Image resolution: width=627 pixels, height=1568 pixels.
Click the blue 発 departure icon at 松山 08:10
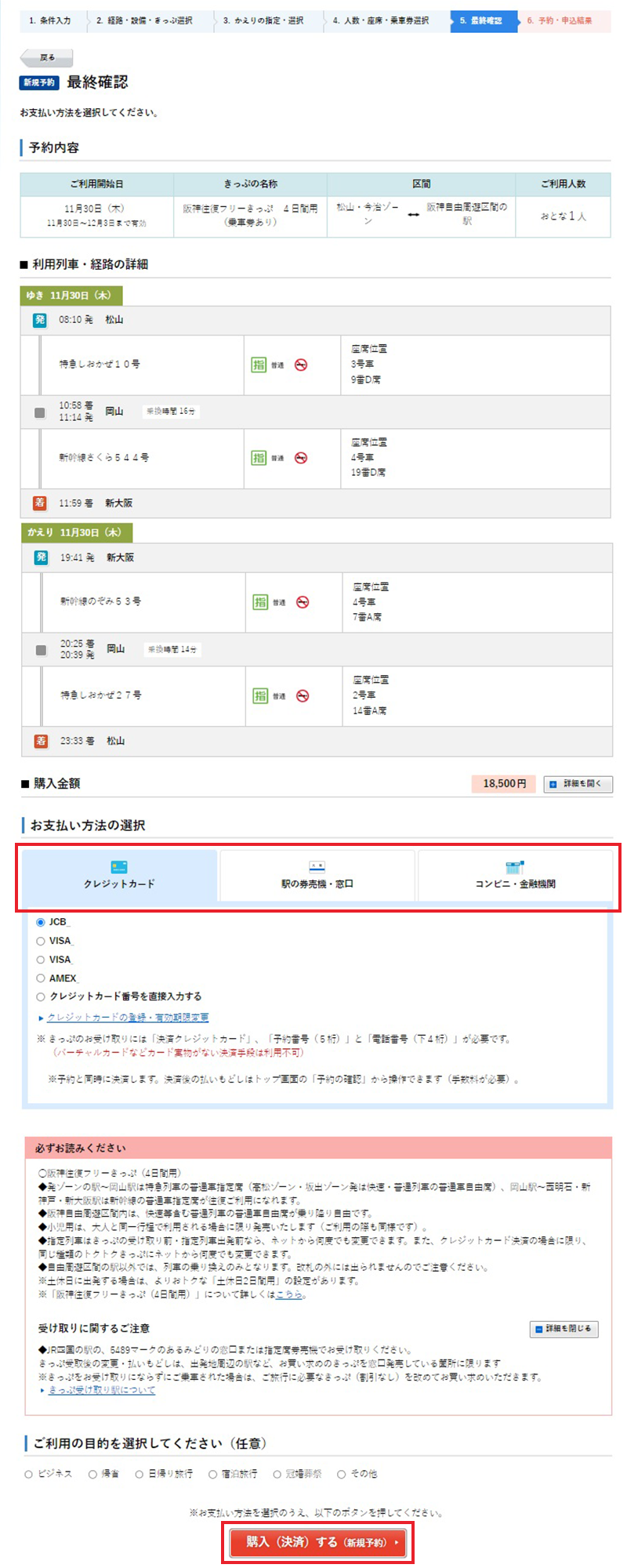[x=40, y=320]
